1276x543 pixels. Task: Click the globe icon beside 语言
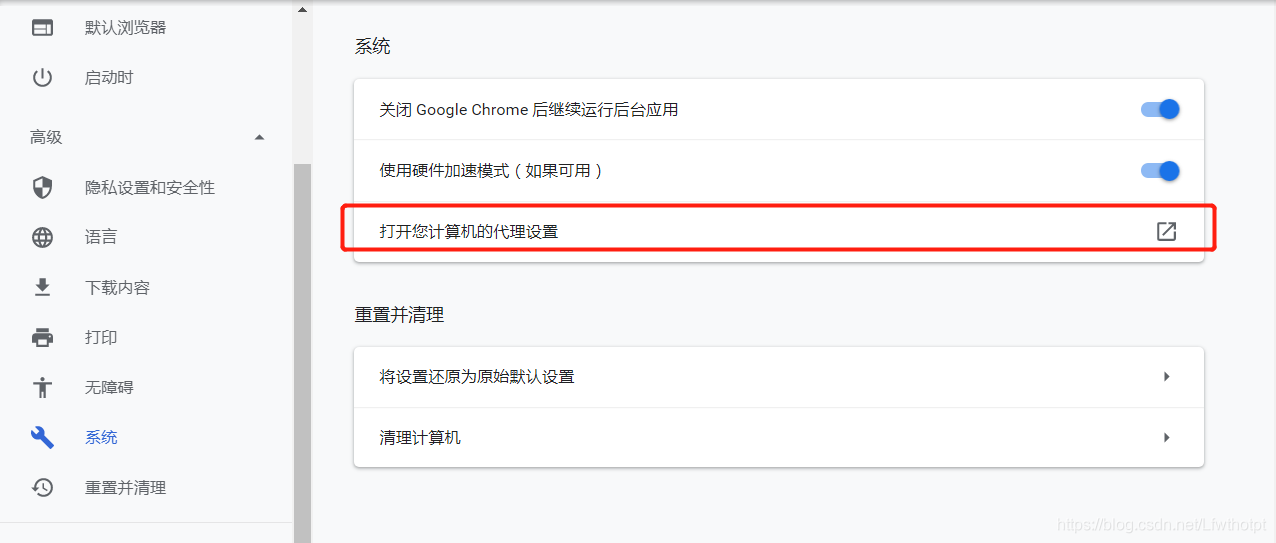coord(42,238)
